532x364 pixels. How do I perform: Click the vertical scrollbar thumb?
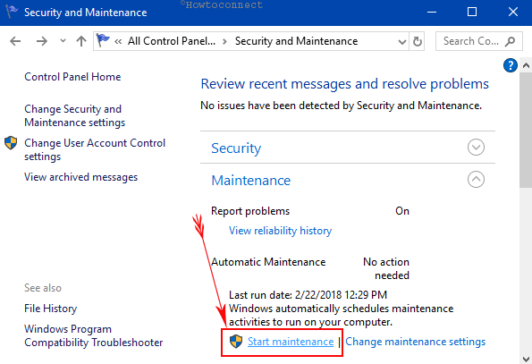tap(526, 130)
